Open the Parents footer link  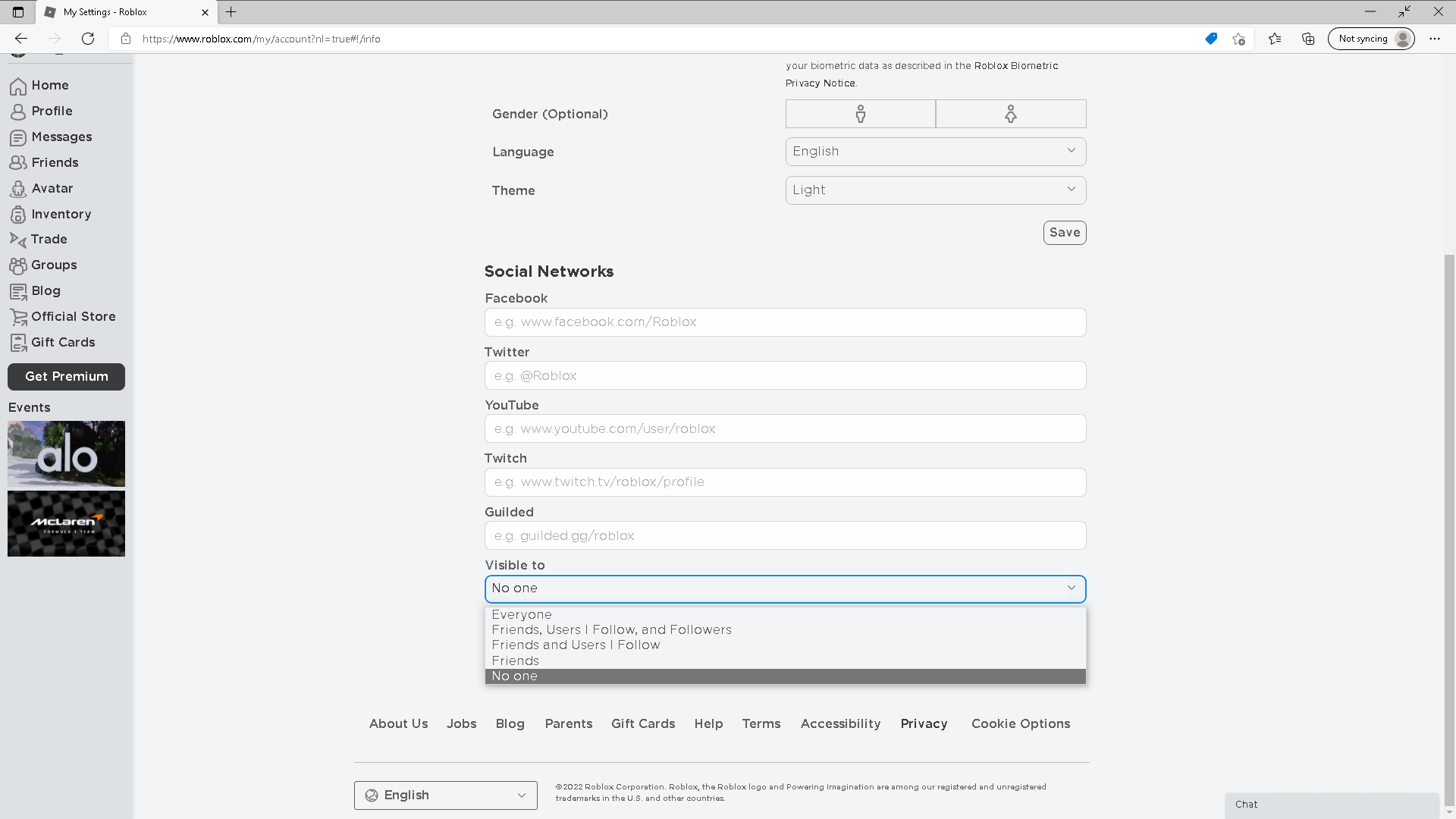coord(568,723)
